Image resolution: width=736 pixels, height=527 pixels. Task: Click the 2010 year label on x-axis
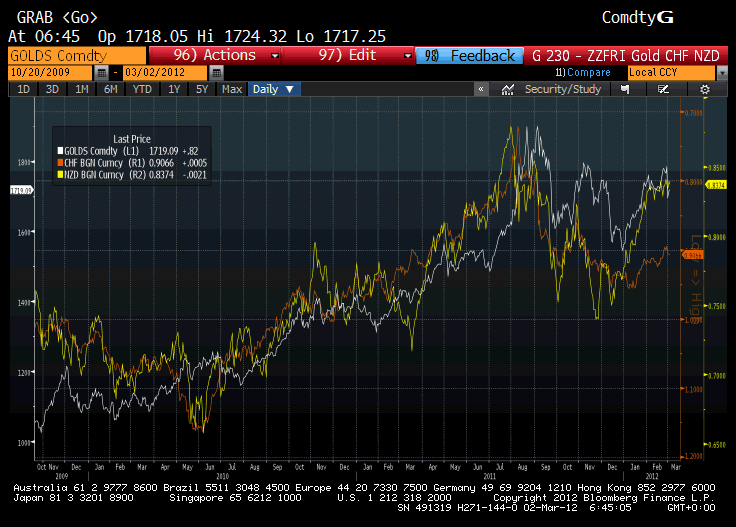(222, 476)
